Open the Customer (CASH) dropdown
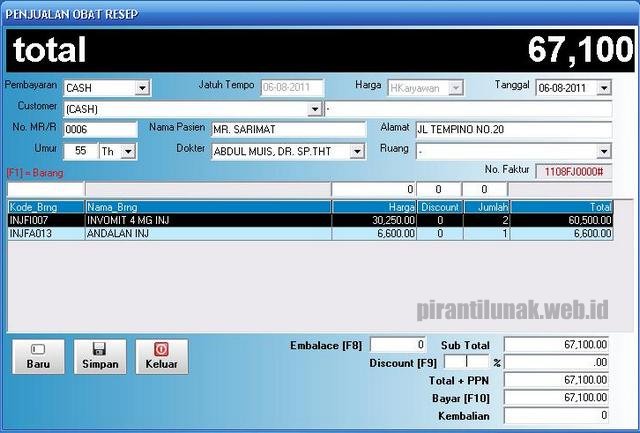This screenshot has height=433, width=640. [x=314, y=109]
